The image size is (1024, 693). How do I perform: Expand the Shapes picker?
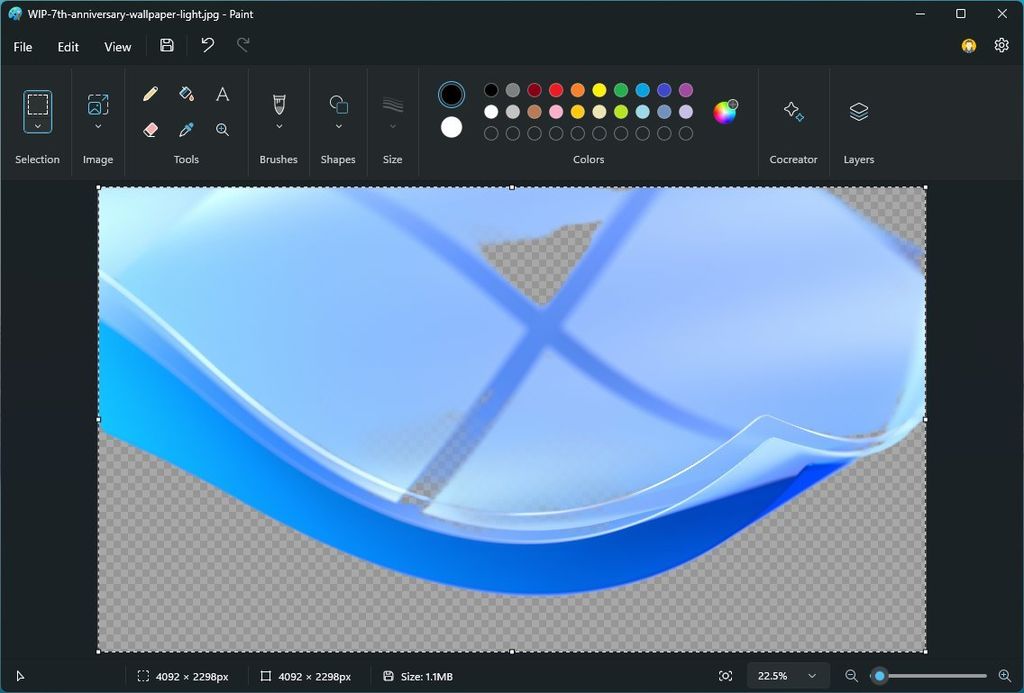point(338,128)
